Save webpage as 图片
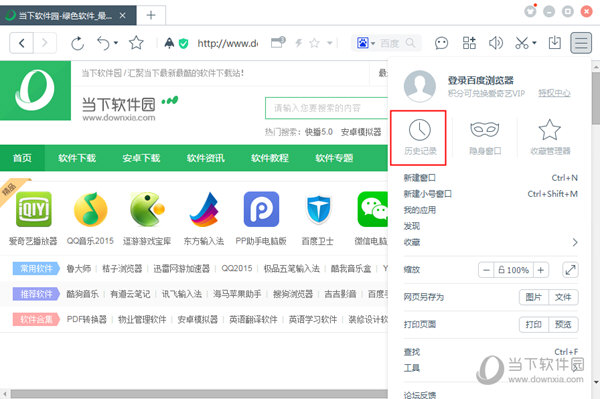Image resolution: width=600 pixels, height=399 pixels. pyautogui.click(x=534, y=297)
